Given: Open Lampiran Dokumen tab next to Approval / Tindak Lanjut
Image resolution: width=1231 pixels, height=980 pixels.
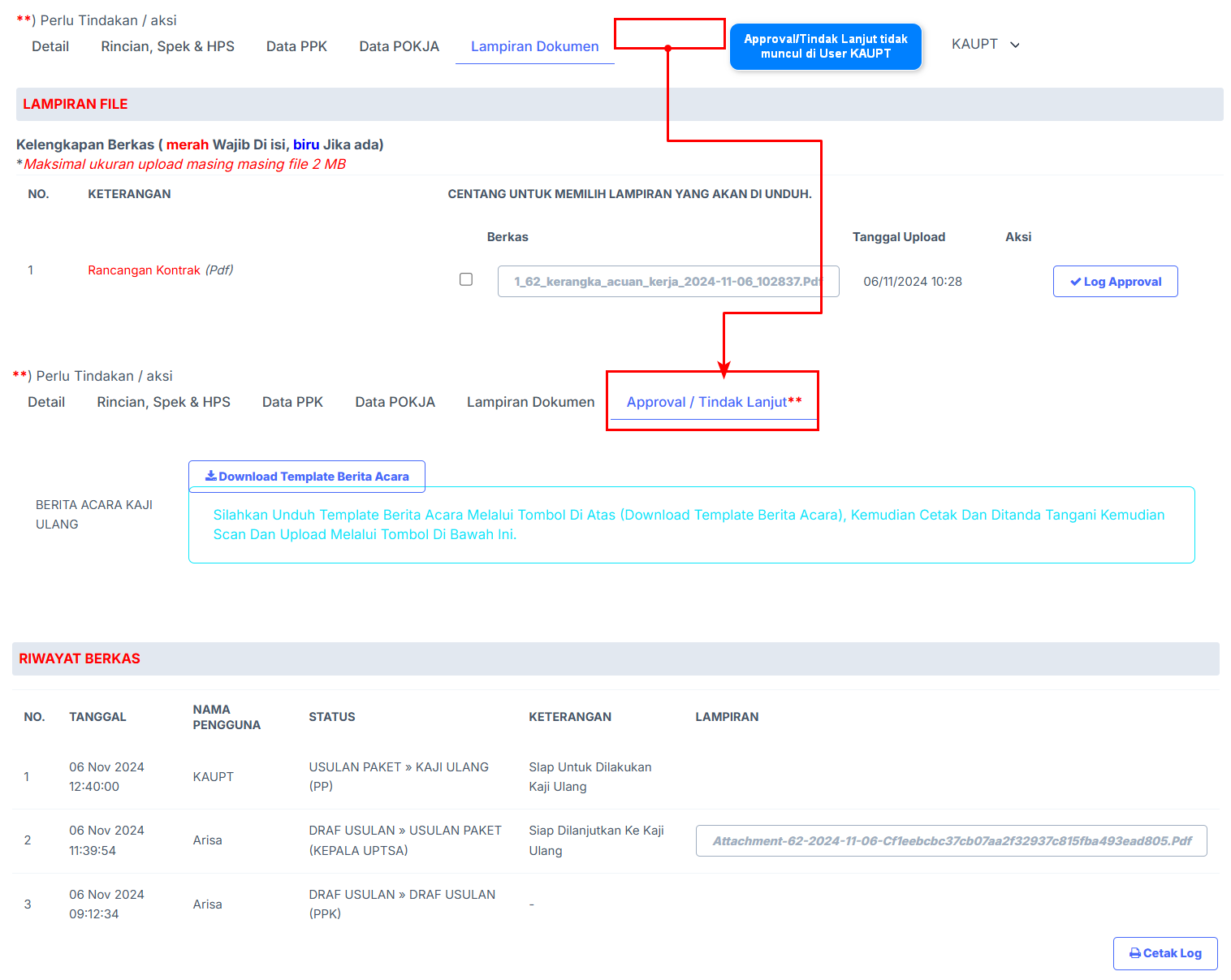Looking at the screenshot, I should point(530,402).
